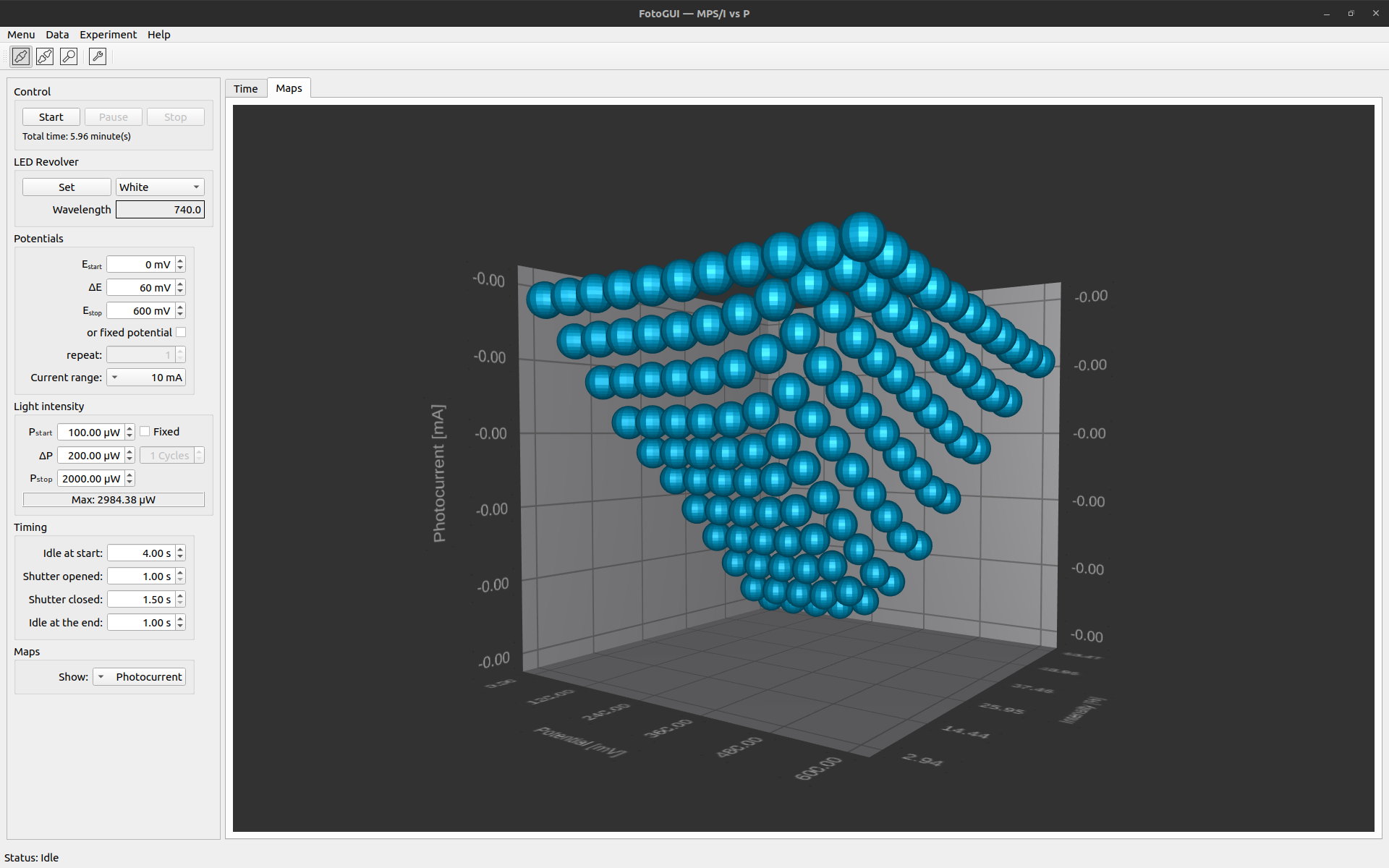Click the Max power progress bar
This screenshot has height=868, width=1389.
click(114, 500)
